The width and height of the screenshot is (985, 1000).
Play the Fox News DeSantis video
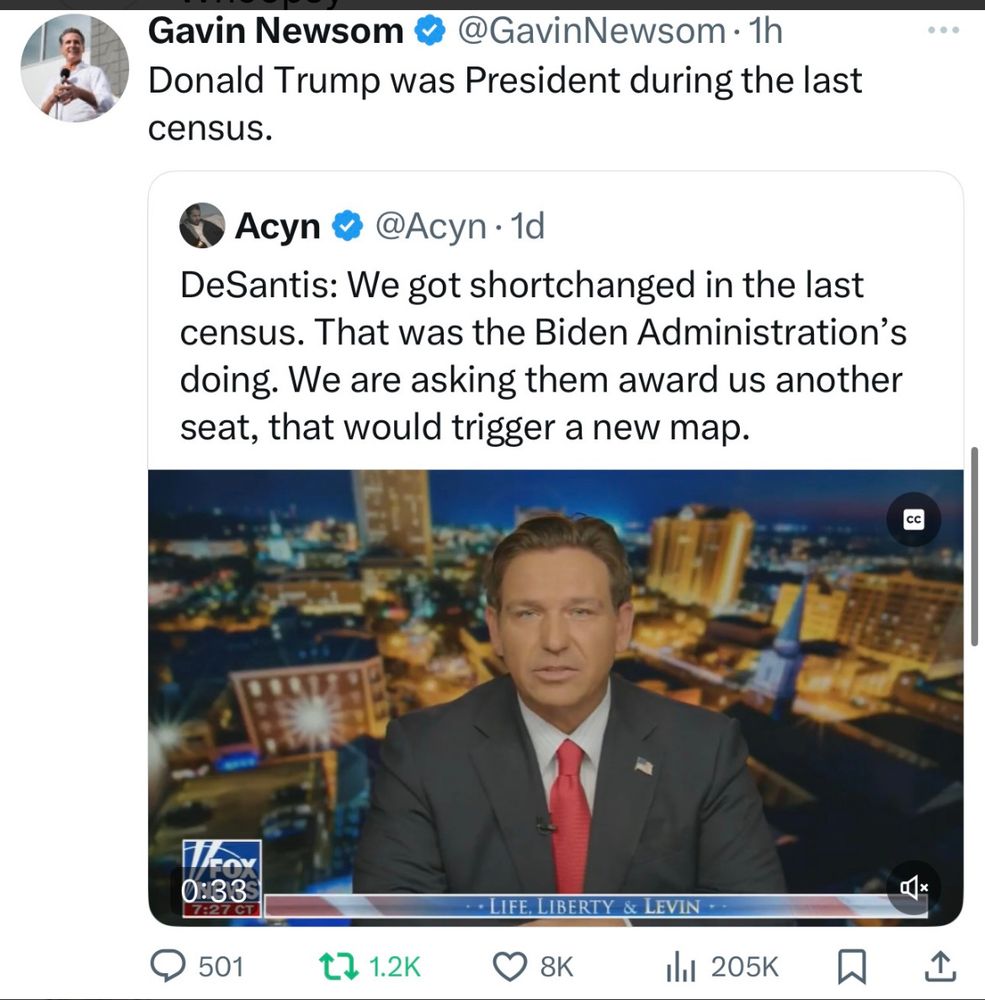(556, 698)
